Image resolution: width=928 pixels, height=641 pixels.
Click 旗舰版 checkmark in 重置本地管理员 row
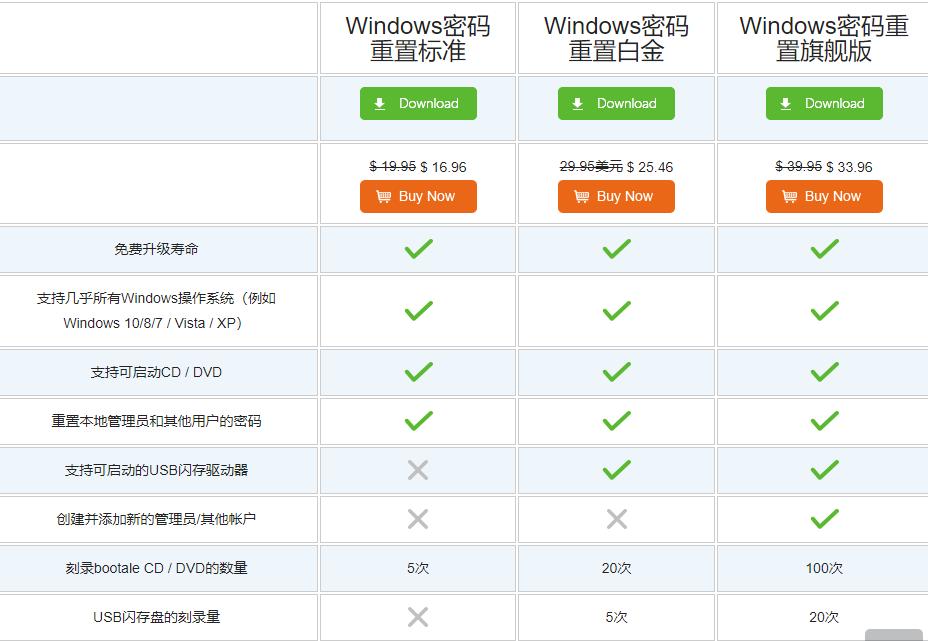tap(824, 421)
